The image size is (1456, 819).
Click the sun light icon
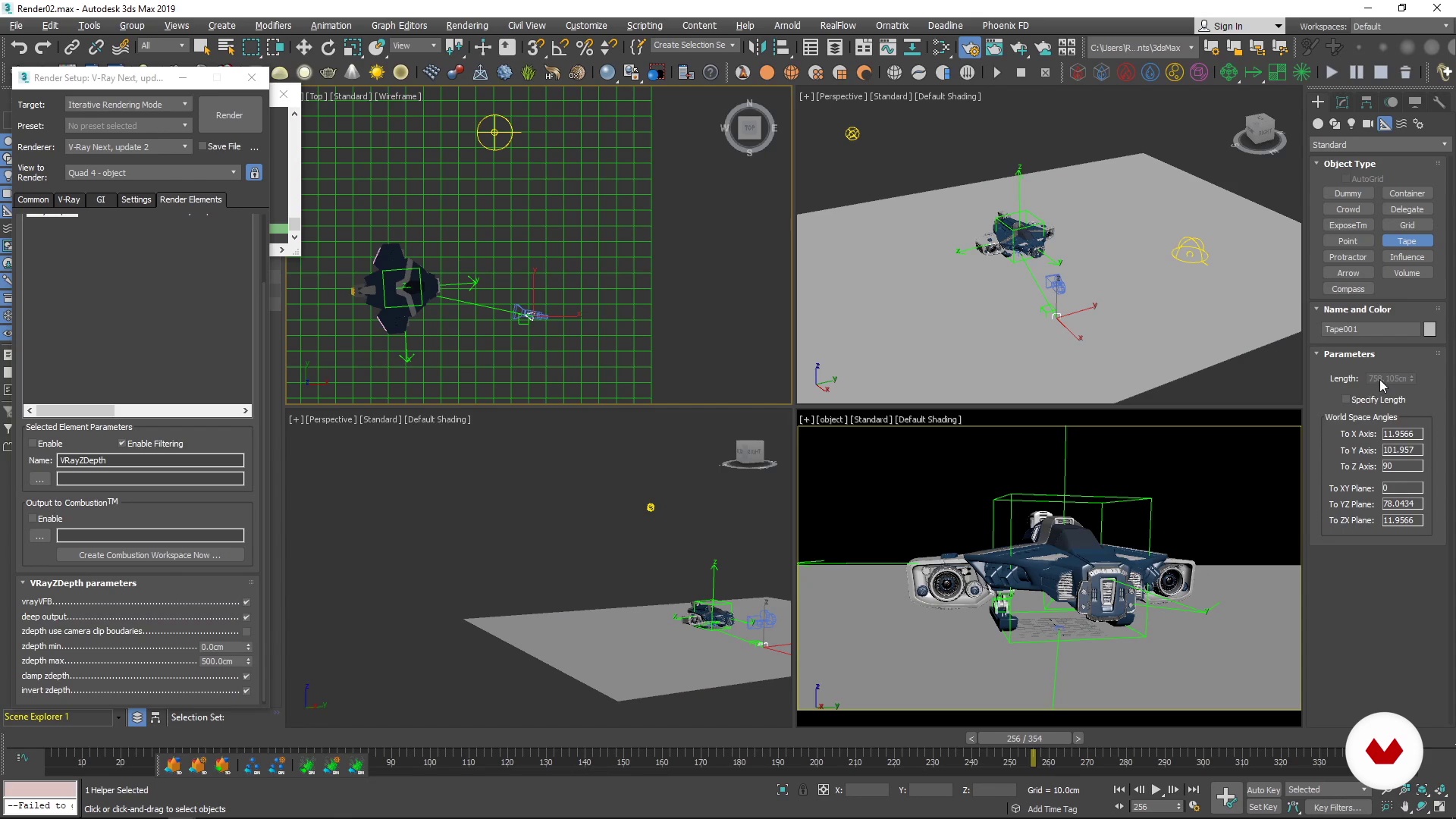tap(376, 72)
